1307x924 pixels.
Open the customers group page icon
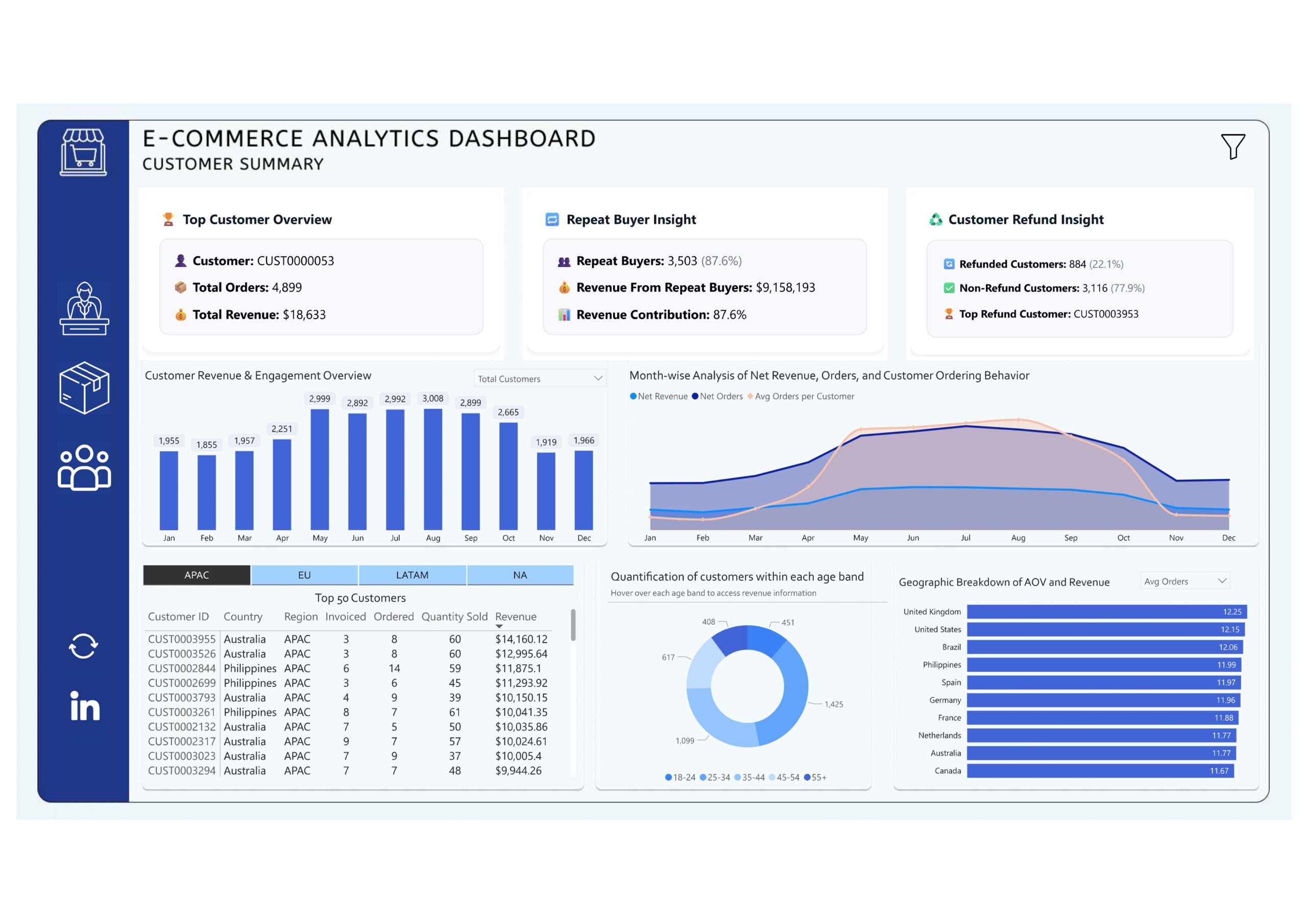click(84, 468)
